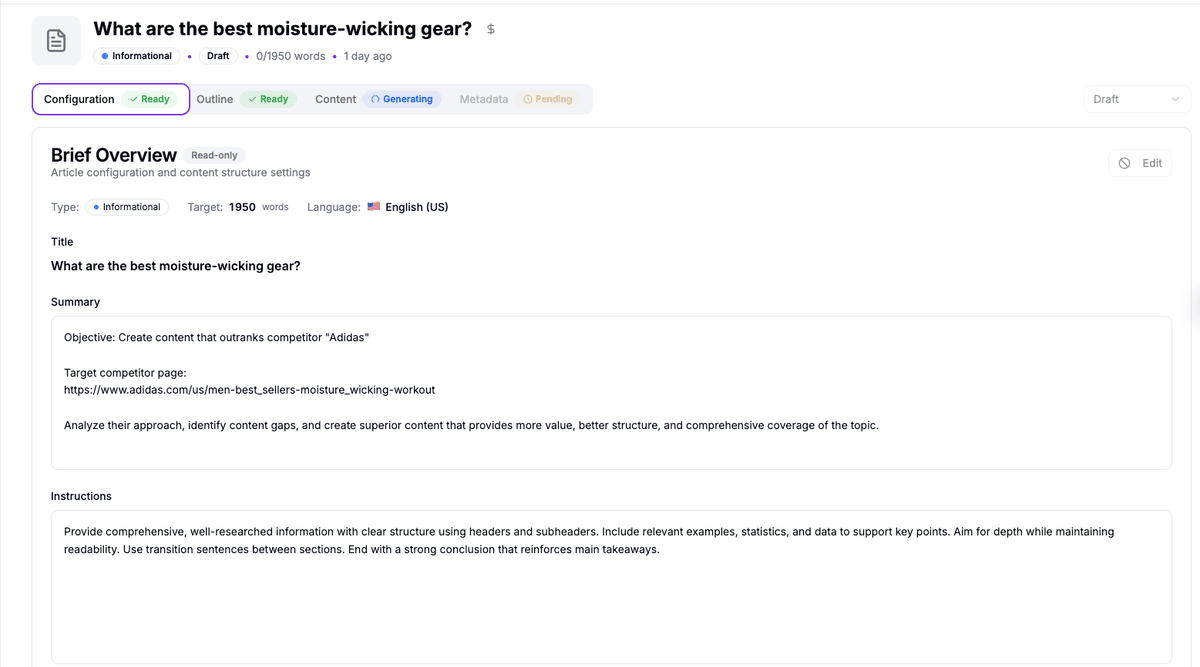
Task: Click the Informational Type badge in overview
Action: [126, 207]
